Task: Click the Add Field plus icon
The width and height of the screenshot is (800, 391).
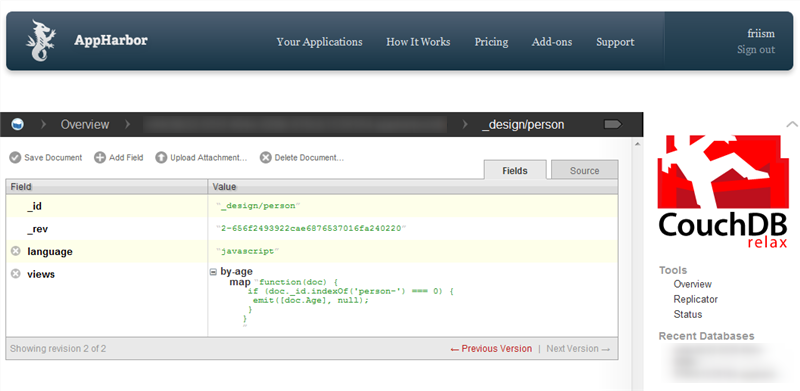Action: (x=100, y=158)
